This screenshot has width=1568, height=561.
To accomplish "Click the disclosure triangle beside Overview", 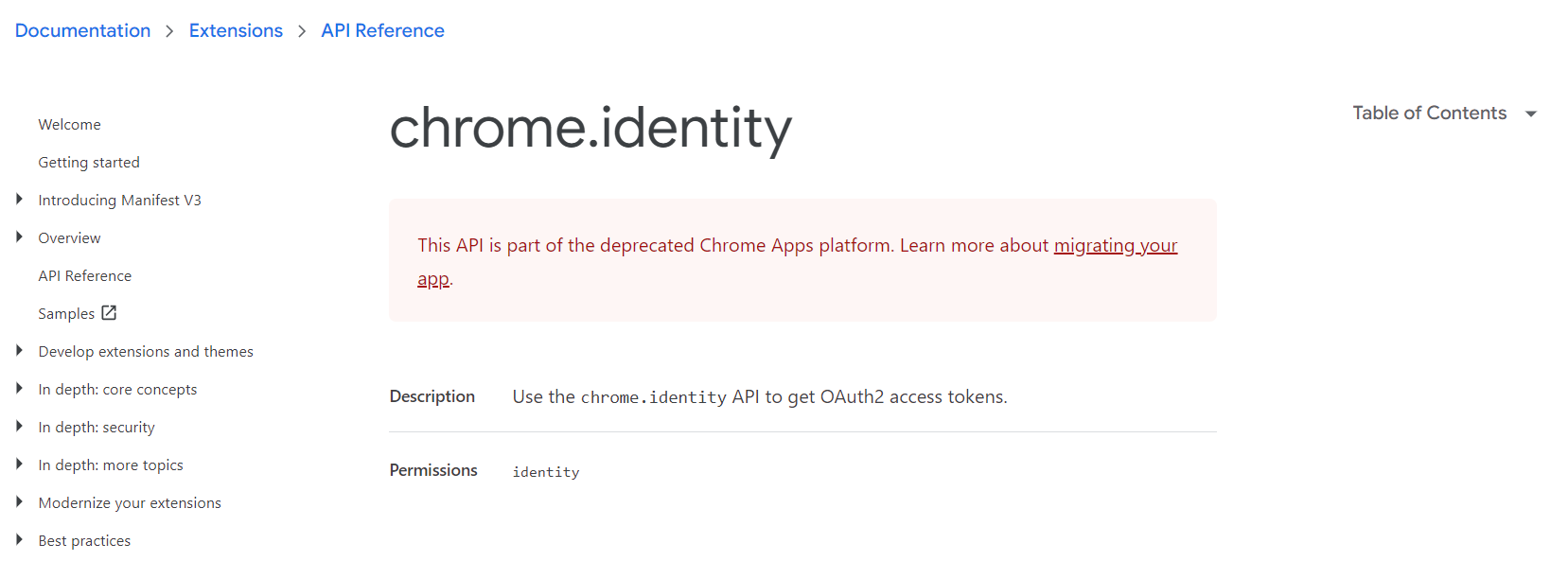I will [20, 237].
